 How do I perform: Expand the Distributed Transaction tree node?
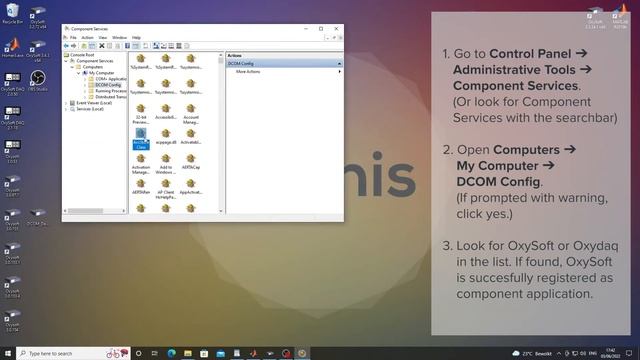click(85, 97)
